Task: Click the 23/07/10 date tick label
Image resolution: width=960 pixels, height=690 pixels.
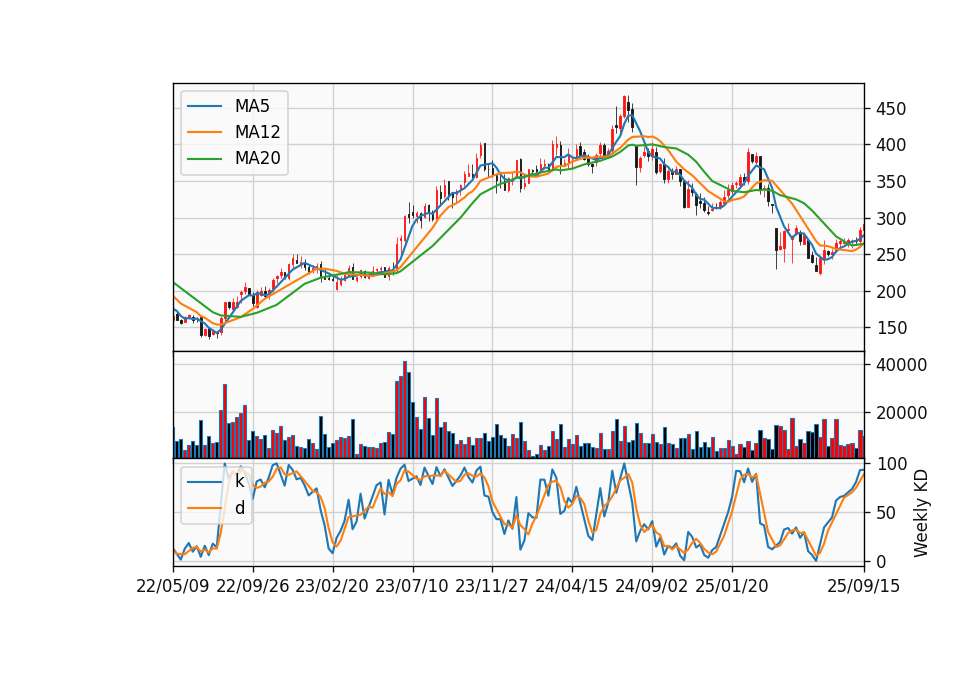Action: click(412, 586)
